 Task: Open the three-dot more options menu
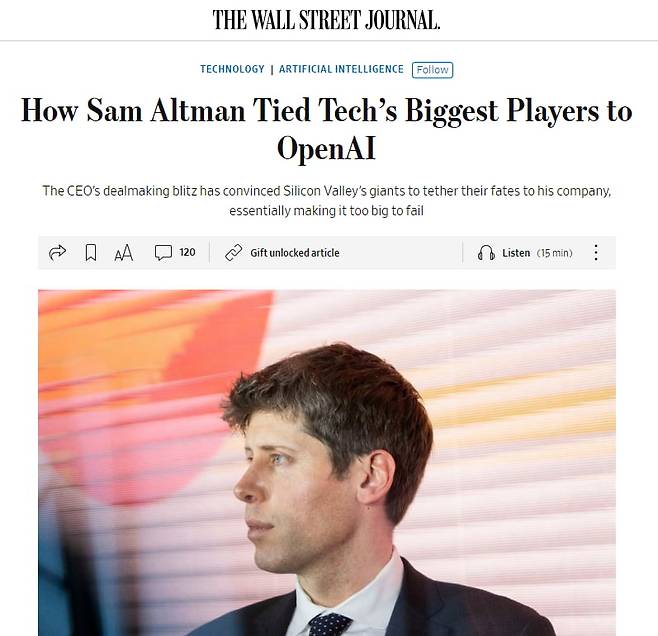[x=596, y=253]
